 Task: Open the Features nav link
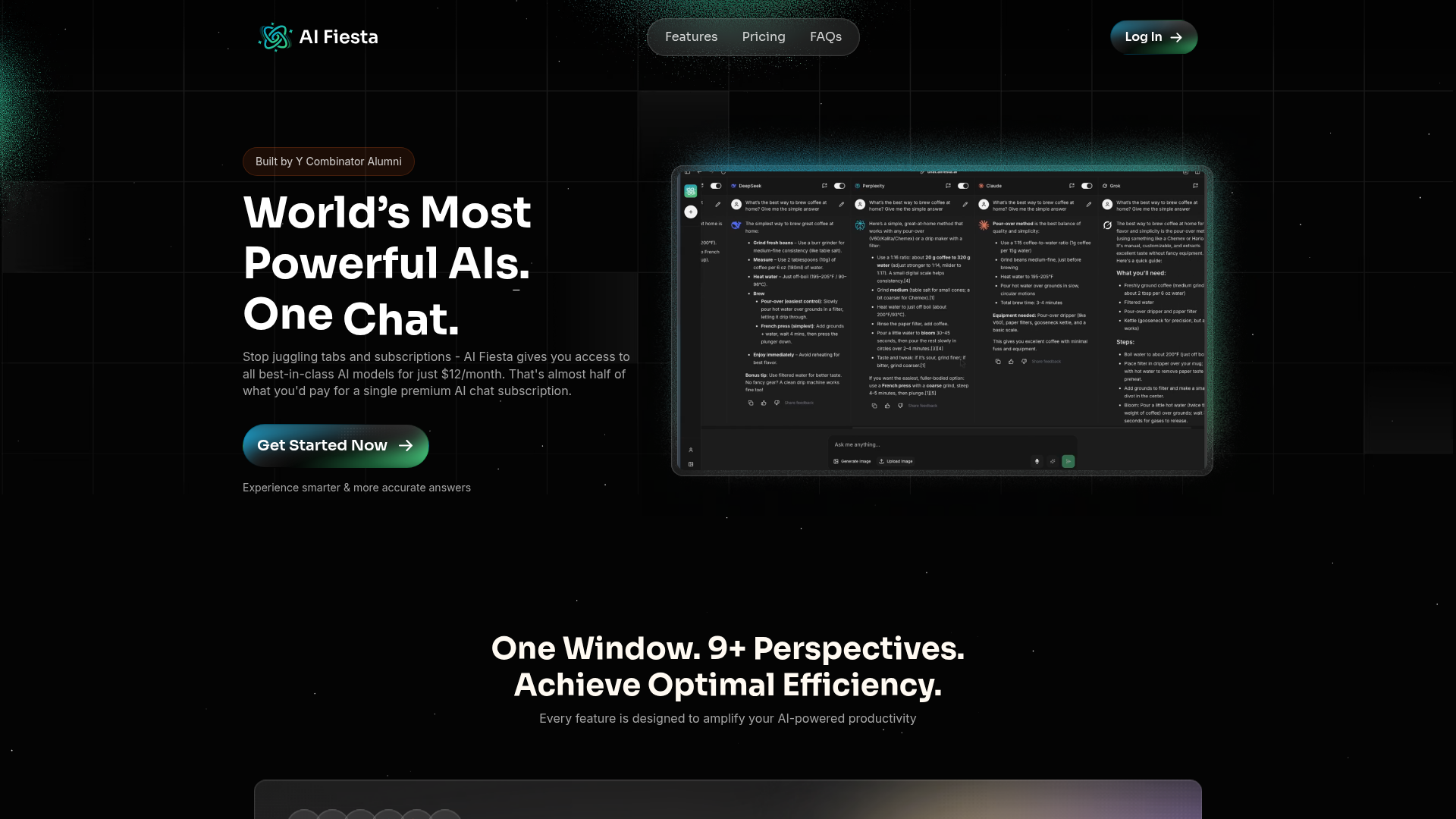click(691, 36)
